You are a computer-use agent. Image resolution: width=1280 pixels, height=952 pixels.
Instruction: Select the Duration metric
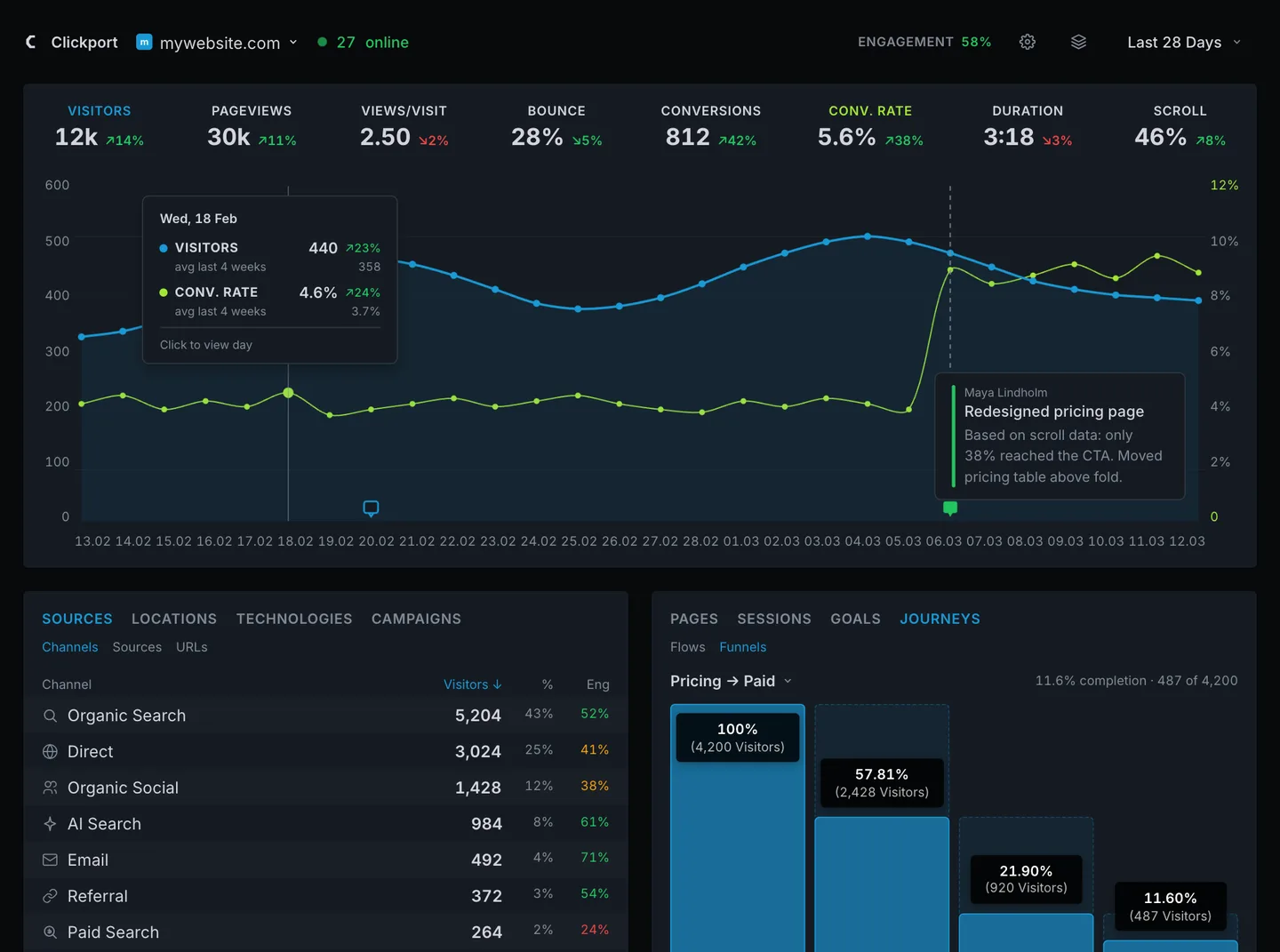click(x=1028, y=126)
